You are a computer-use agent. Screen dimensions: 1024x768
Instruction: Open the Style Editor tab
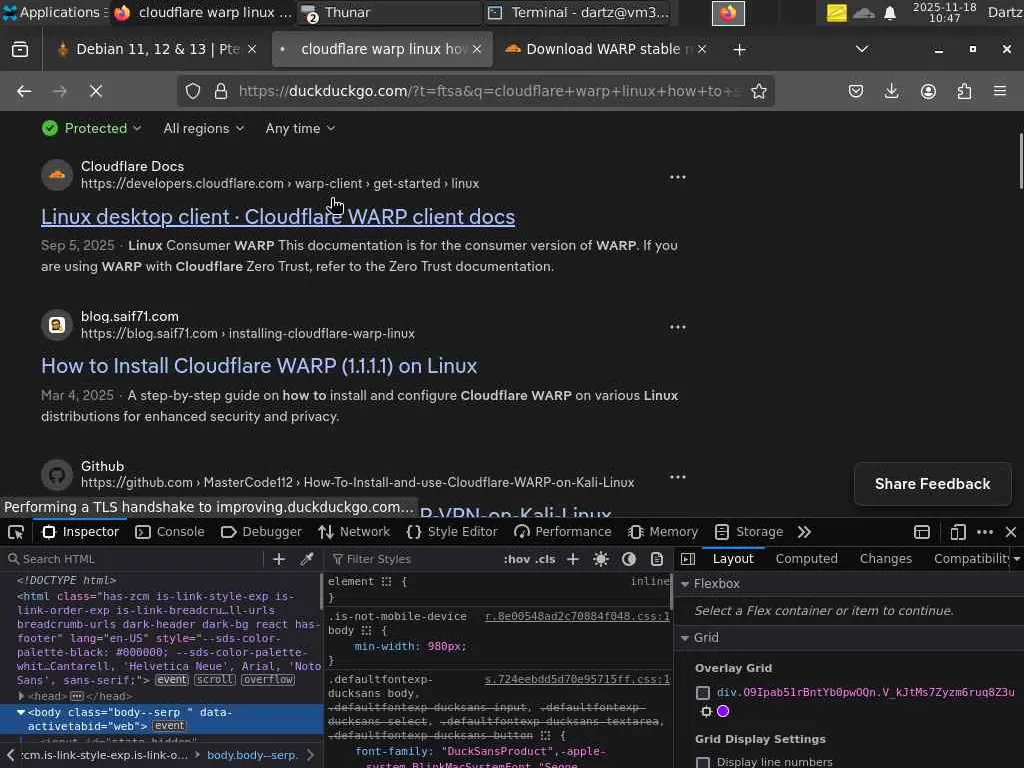(x=452, y=532)
